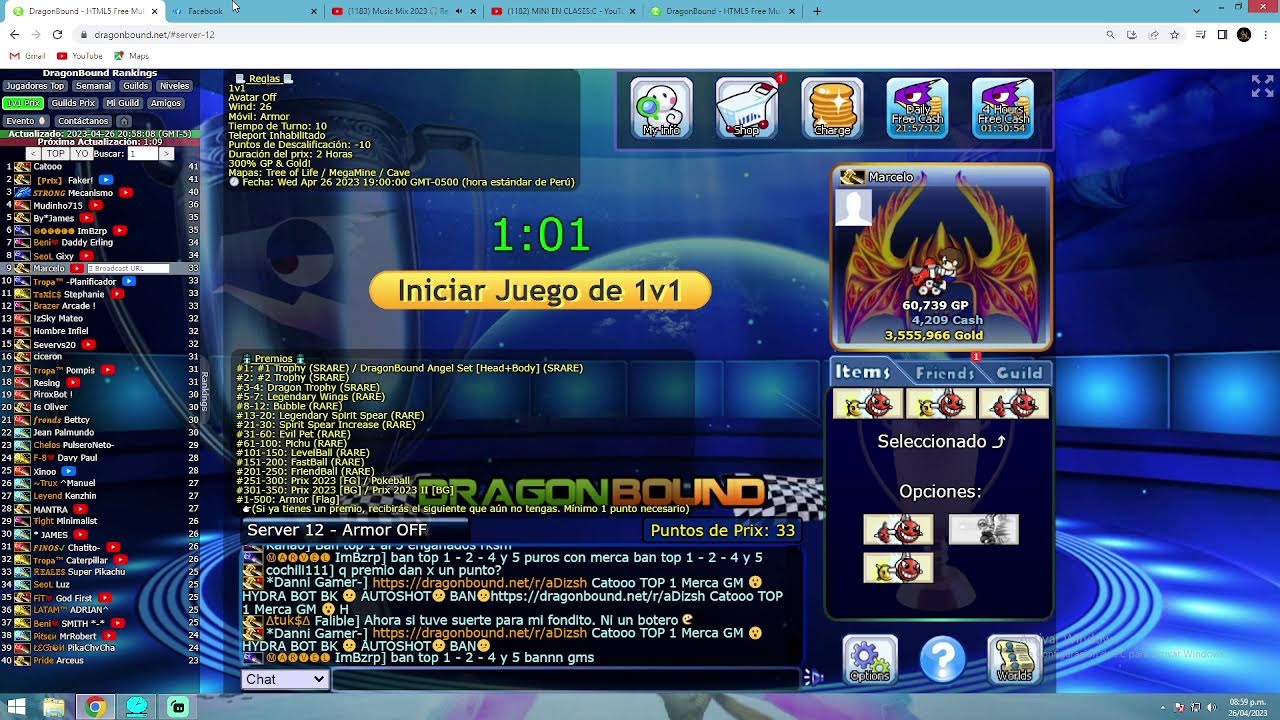This screenshot has height=720, width=1280.
Task: Bookmark this page with the star icon
Action: point(1174,34)
